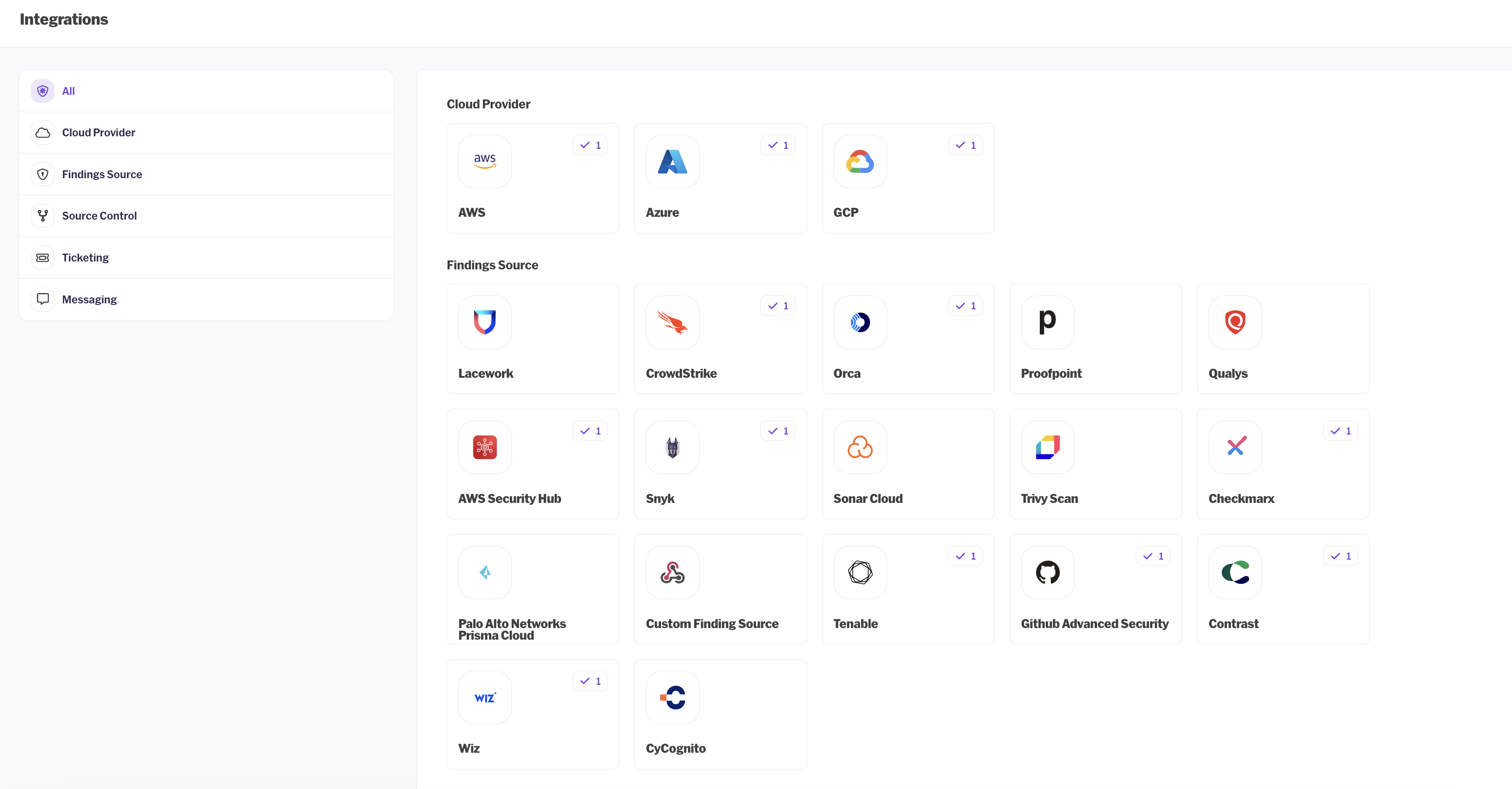Image resolution: width=1512 pixels, height=789 pixels.
Task: Open the Custom Finding Source card
Action: coord(720,589)
